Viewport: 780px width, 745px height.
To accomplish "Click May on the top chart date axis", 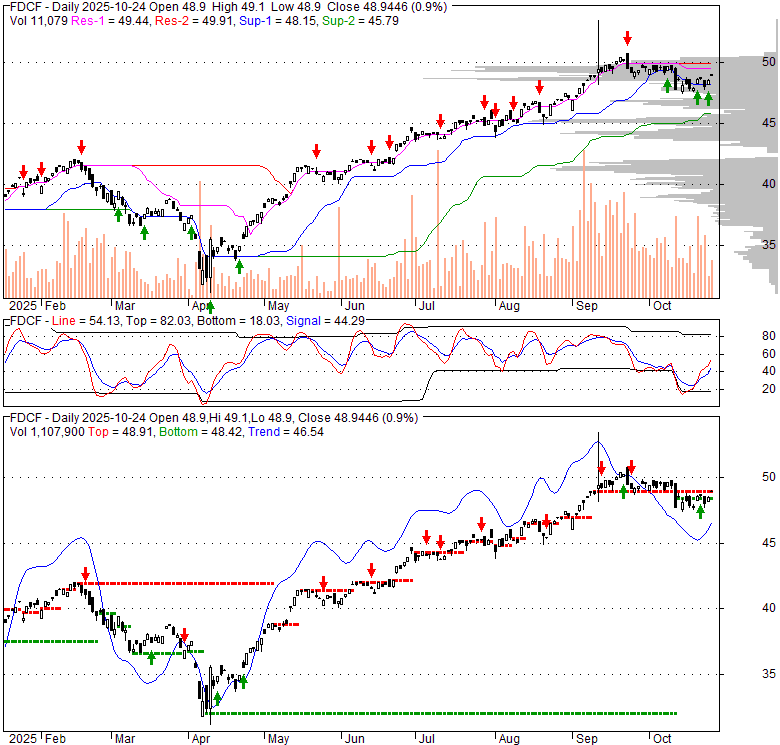I will point(279,306).
